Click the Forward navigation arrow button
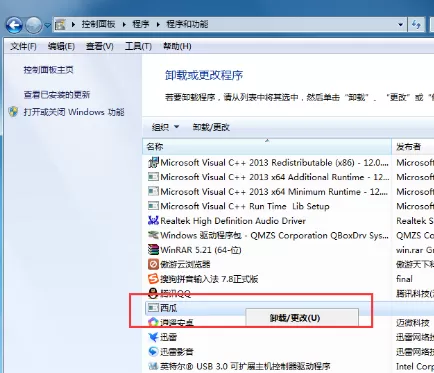434x373 pixels. [34, 25]
